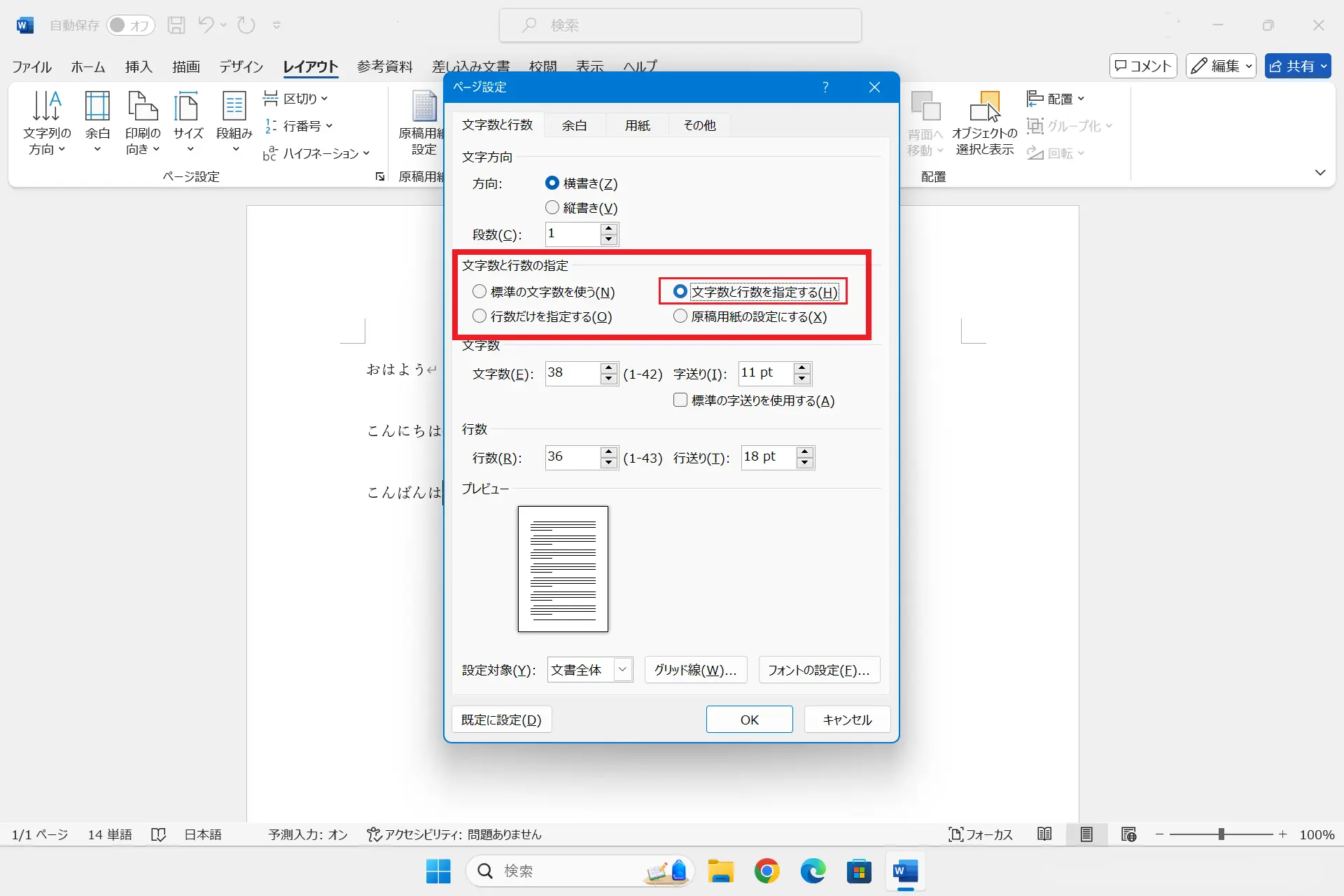Screen dimensions: 1344x896
Task: Click the キャンセル button
Action: coord(847,720)
